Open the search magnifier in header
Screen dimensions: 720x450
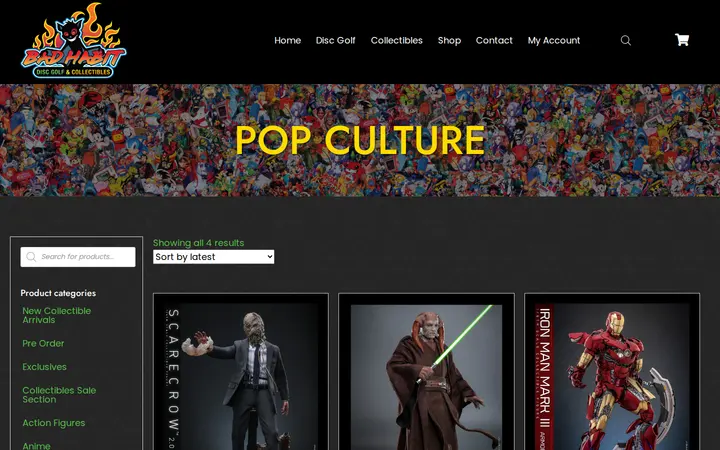tap(625, 40)
